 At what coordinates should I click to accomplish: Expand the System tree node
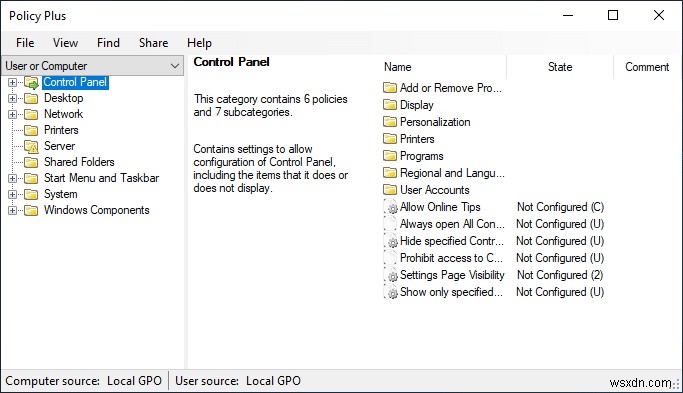pos(13,194)
